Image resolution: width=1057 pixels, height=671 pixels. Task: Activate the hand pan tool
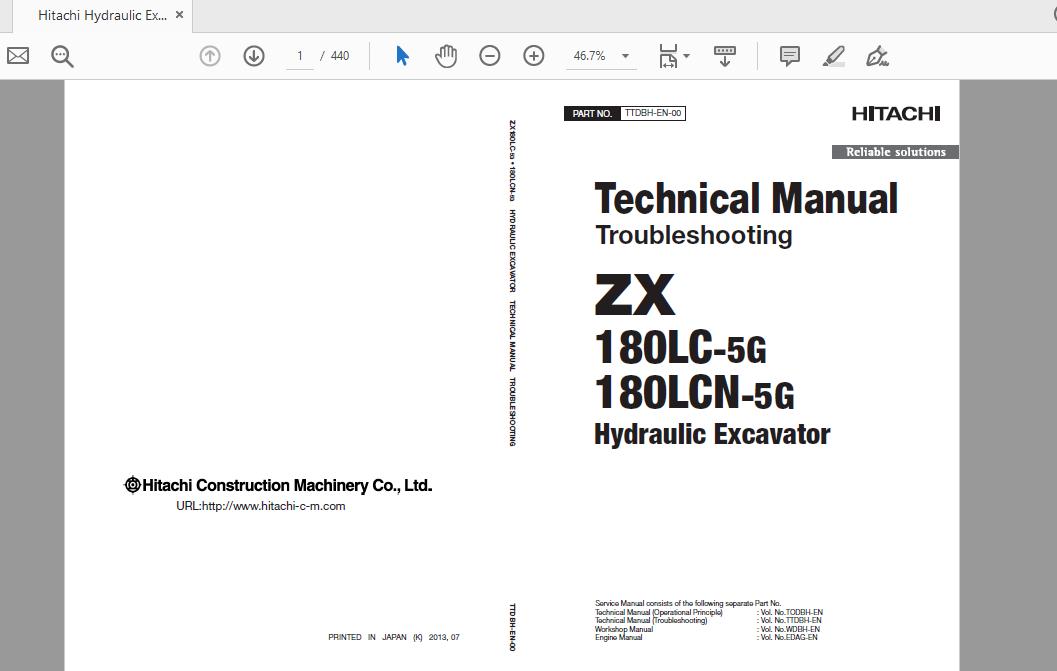(x=446, y=56)
